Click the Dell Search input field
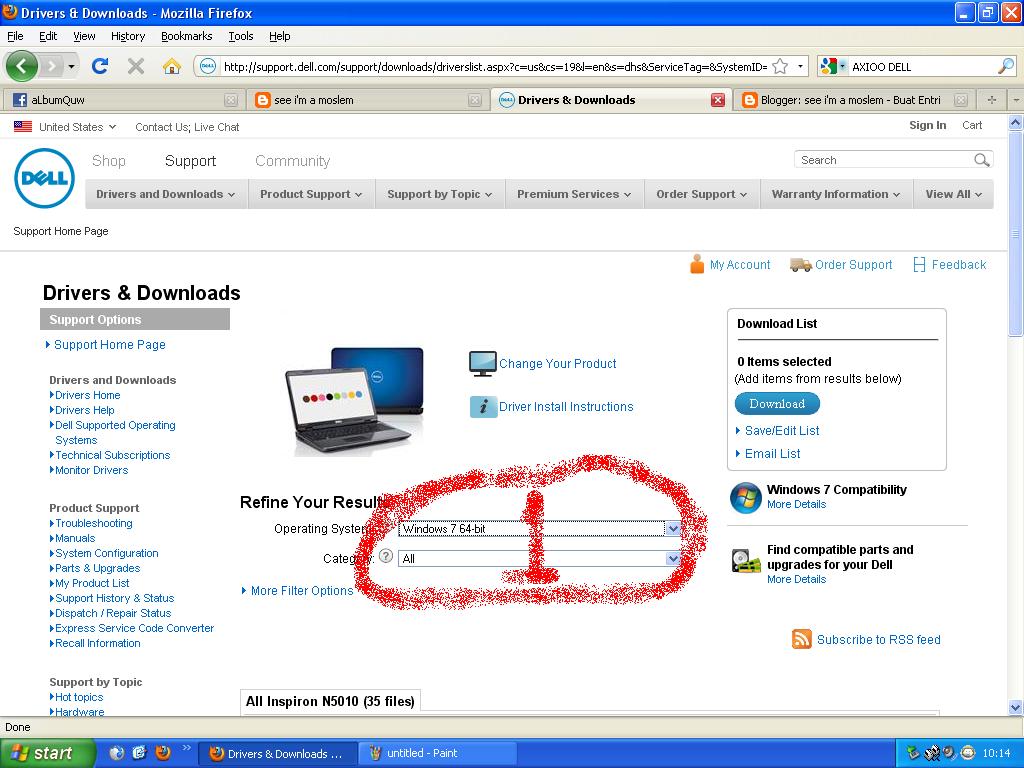Image resolution: width=1024 pixels, height=768 pixels. point(884,160)
